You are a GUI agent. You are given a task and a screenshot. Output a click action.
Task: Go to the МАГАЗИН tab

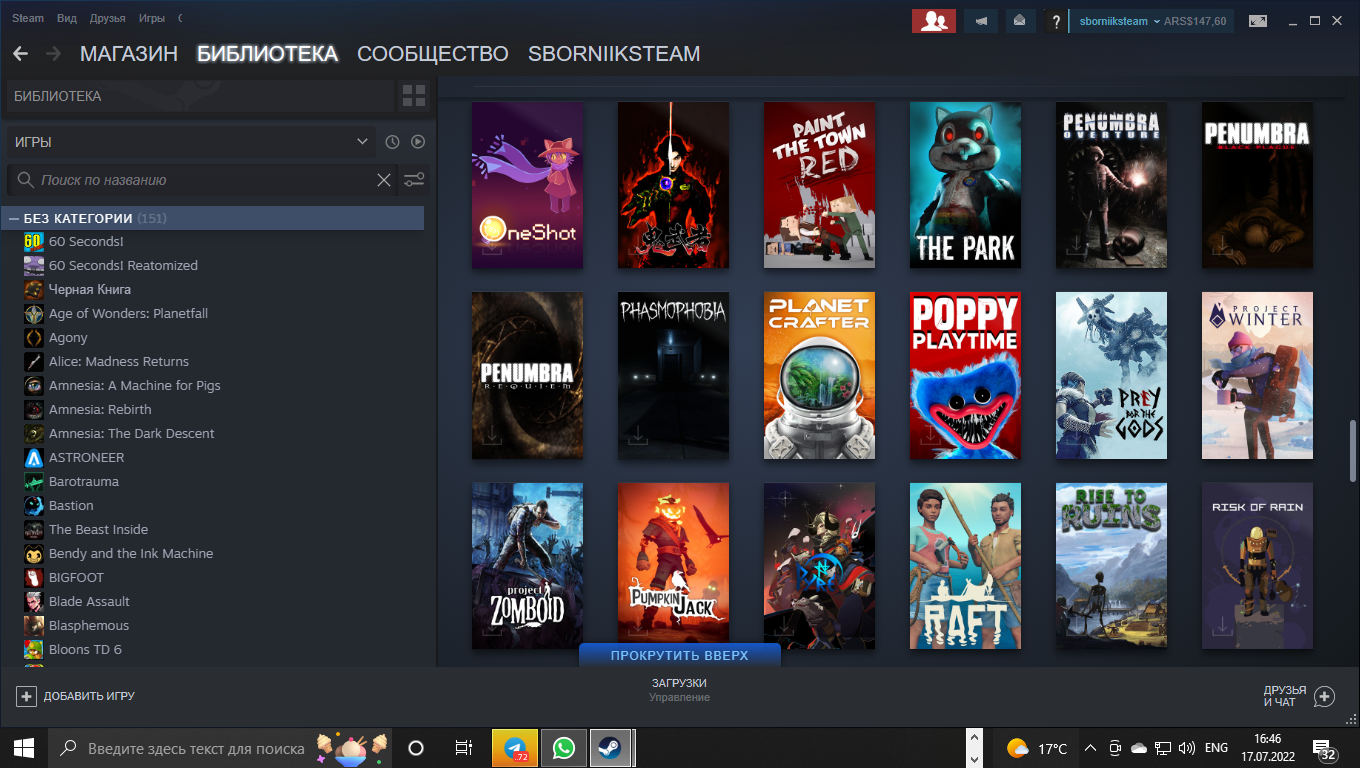[x=129, y=54]
